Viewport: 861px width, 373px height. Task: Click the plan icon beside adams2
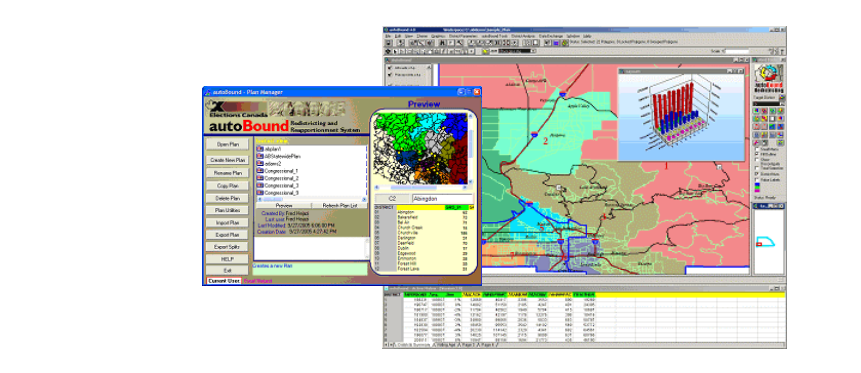click(x=260, y=164)
